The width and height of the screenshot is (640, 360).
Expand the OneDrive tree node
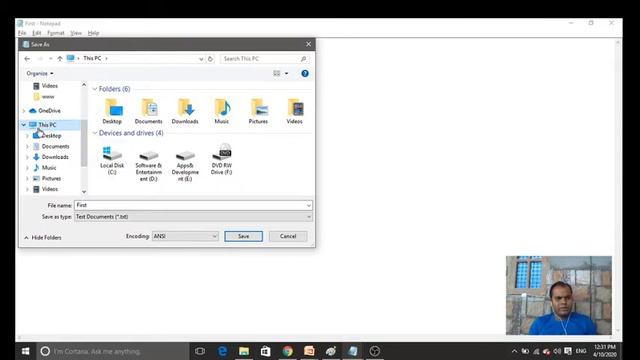(24, 111)
